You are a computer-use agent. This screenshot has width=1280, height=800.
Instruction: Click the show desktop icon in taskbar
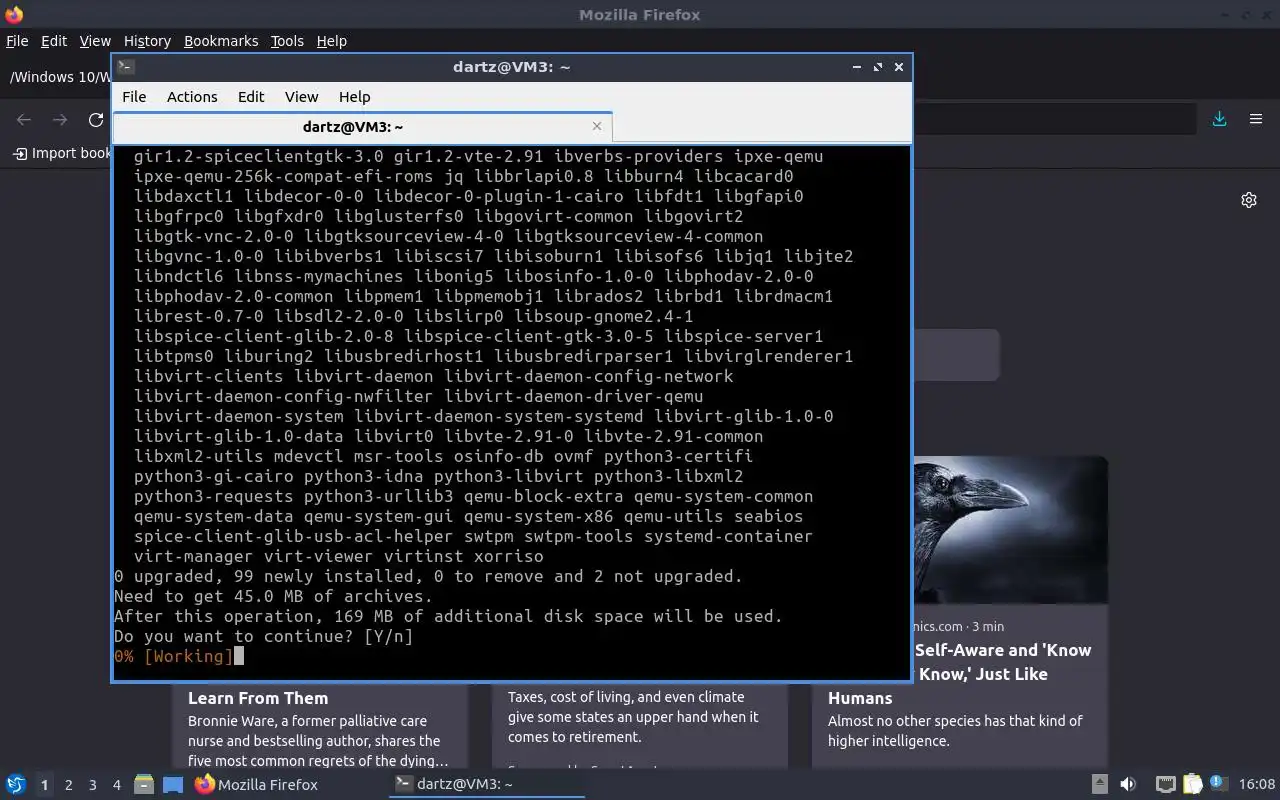coord(173,785)
